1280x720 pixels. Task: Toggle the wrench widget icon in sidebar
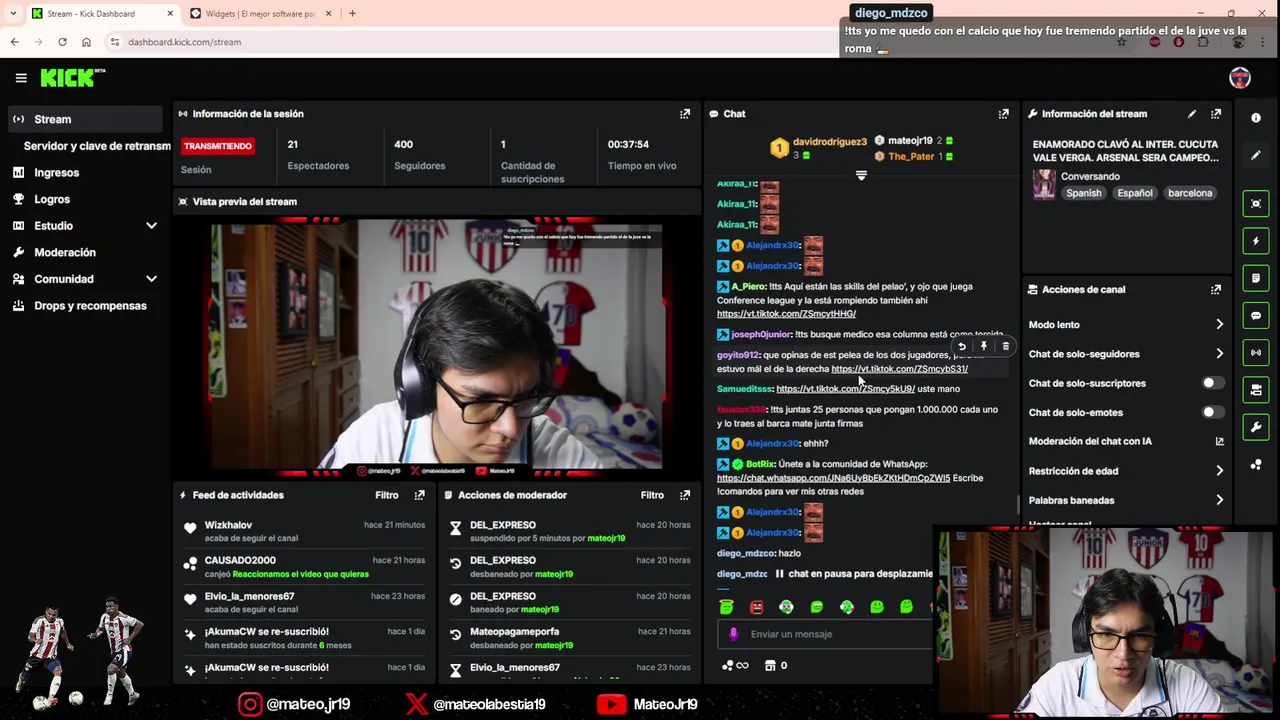[1256, 428]
